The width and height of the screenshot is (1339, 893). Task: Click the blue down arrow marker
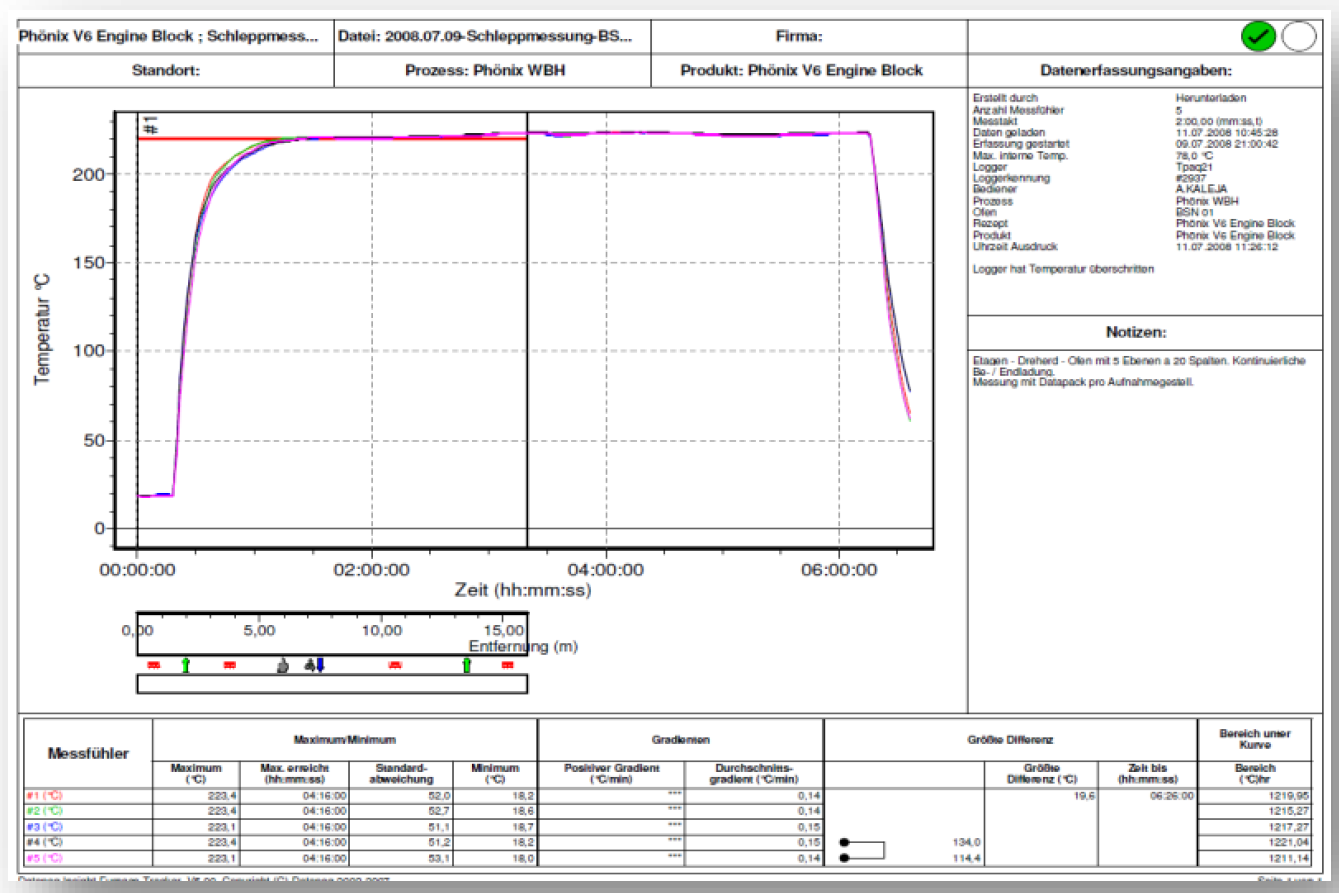click(x=320, y=665)
